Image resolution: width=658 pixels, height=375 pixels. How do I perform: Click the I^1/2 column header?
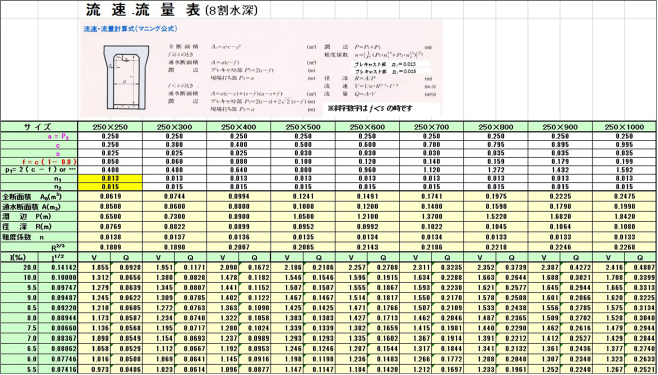tap(58, 257)
